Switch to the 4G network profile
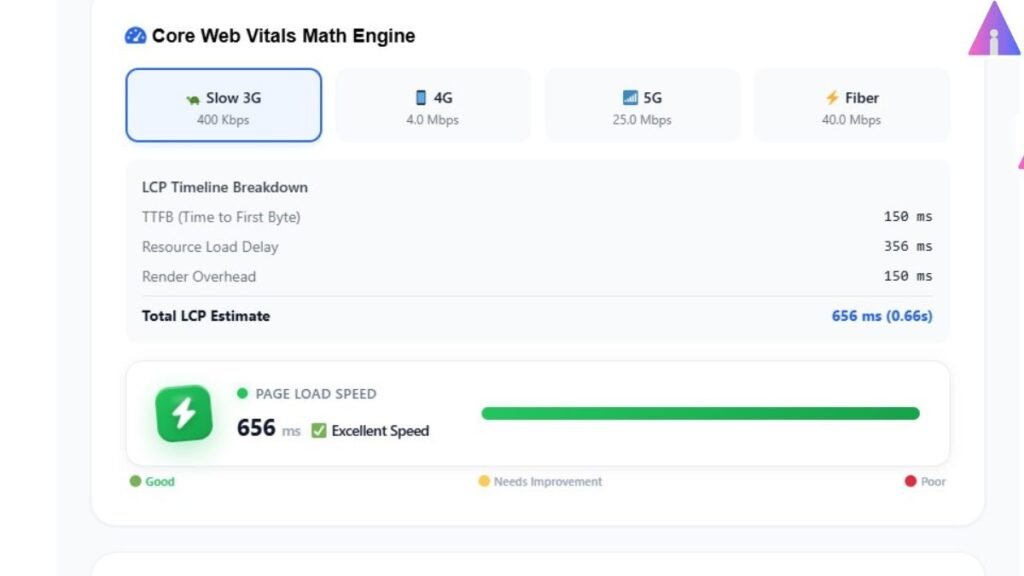The image size is (1024, 576). coord(432,105)
